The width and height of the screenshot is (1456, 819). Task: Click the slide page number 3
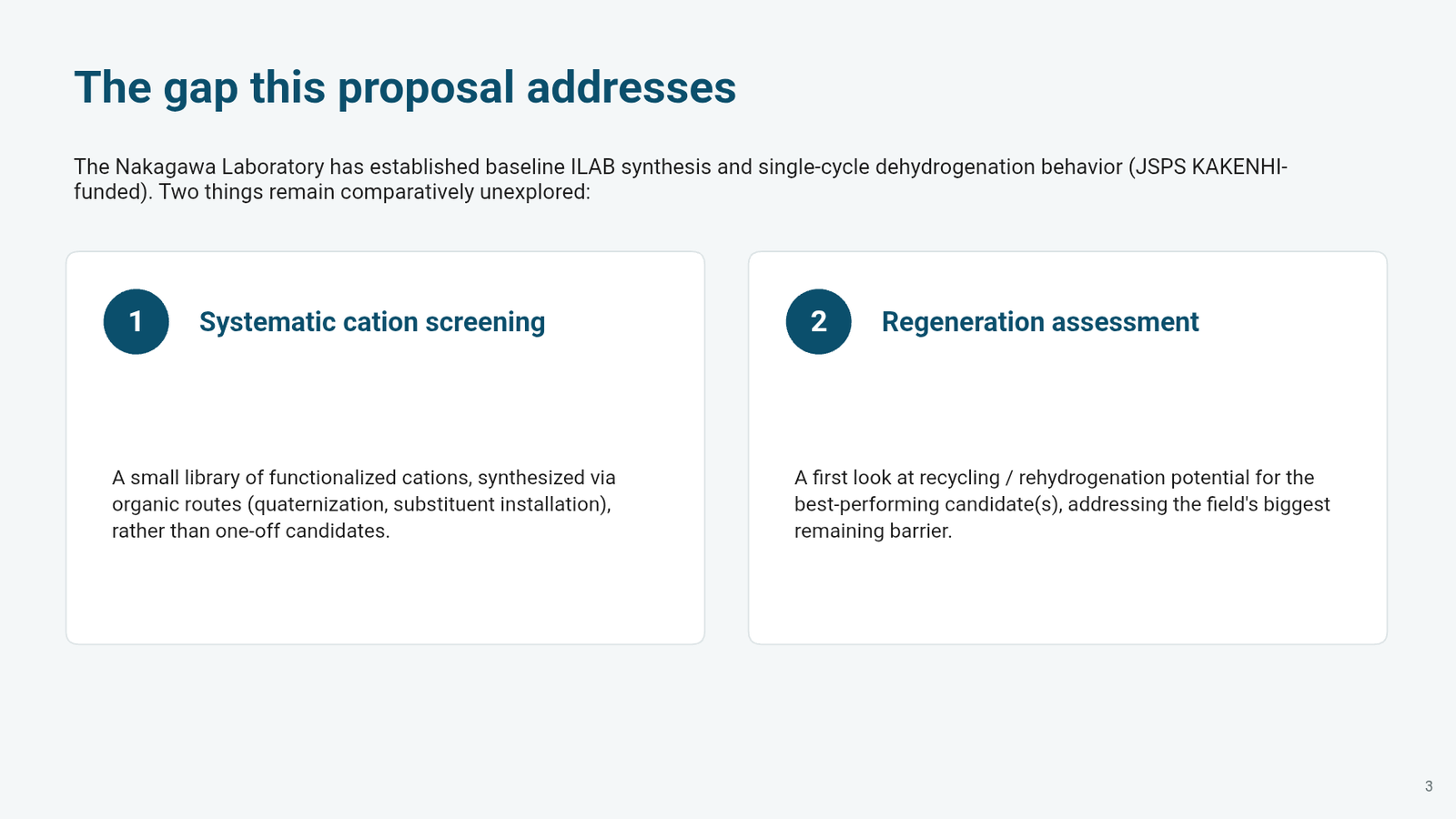point(1429,786)
